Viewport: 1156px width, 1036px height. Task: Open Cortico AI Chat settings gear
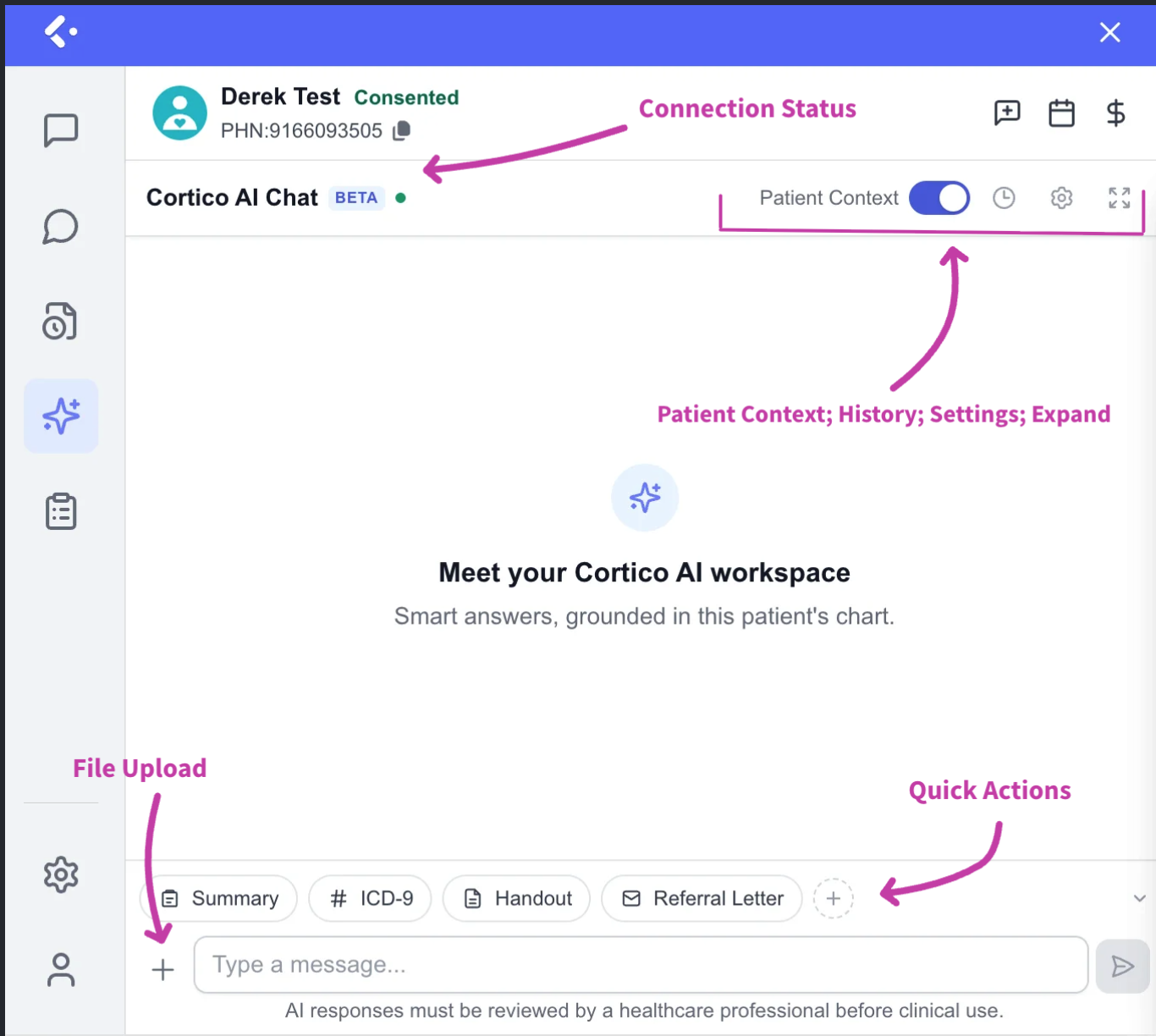(1061, 198)
